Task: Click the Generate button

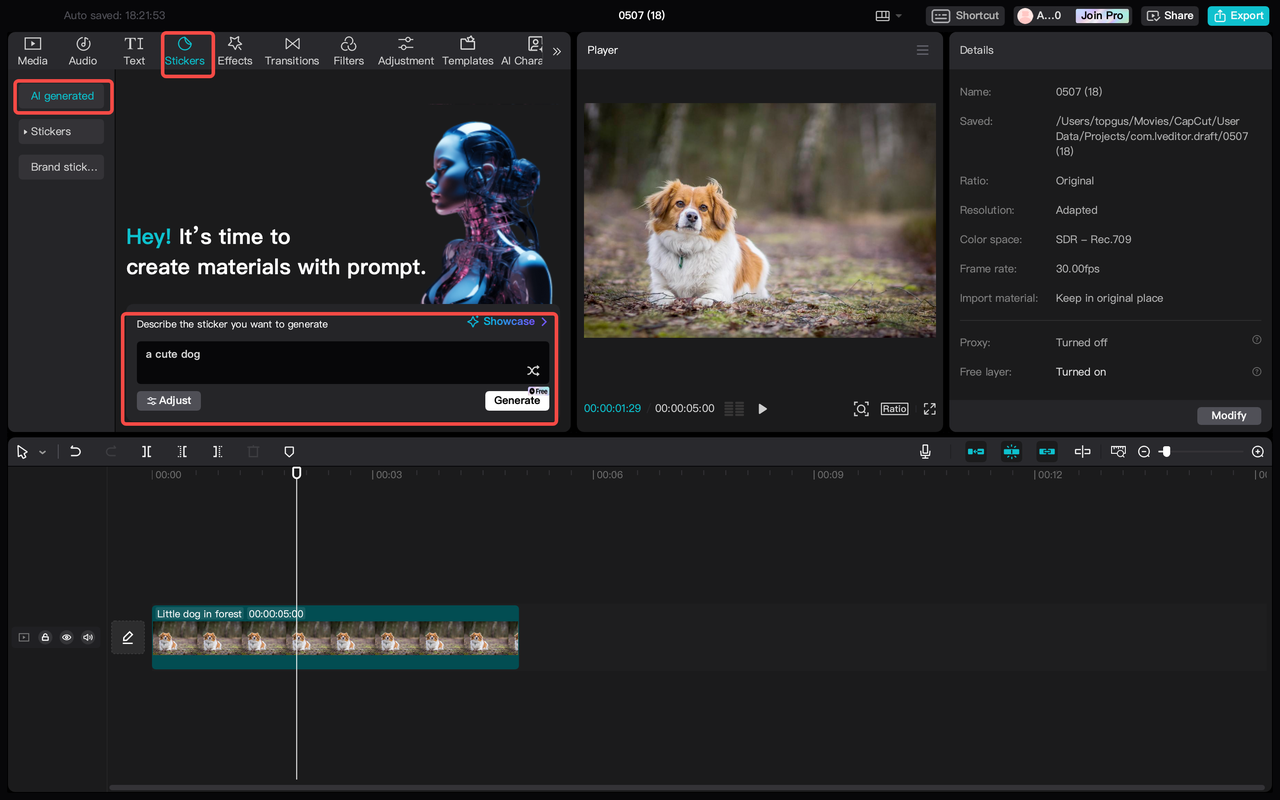Action: pyautogui.click(x=517, y=400)
